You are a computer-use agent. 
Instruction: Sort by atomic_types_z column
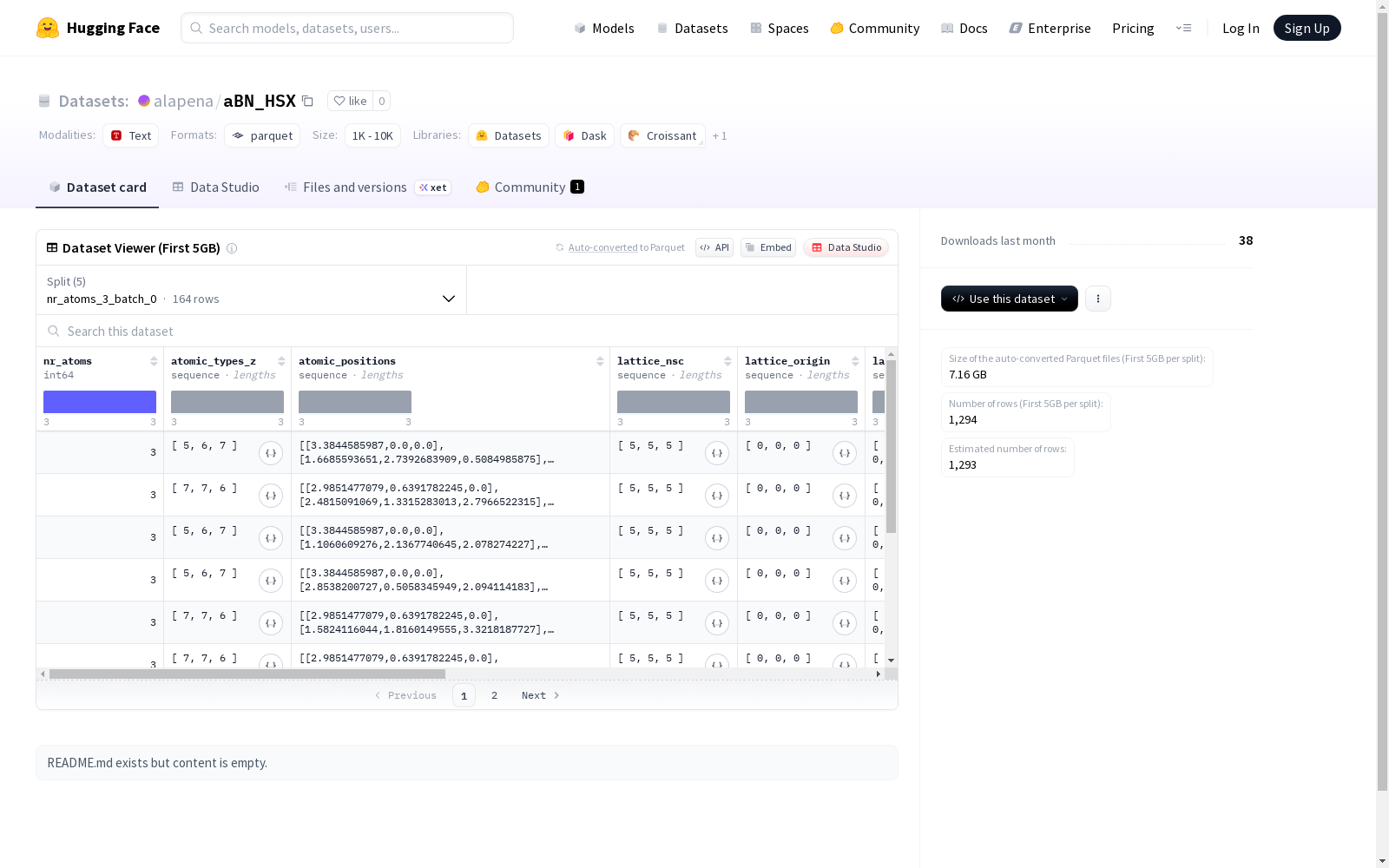281,361
